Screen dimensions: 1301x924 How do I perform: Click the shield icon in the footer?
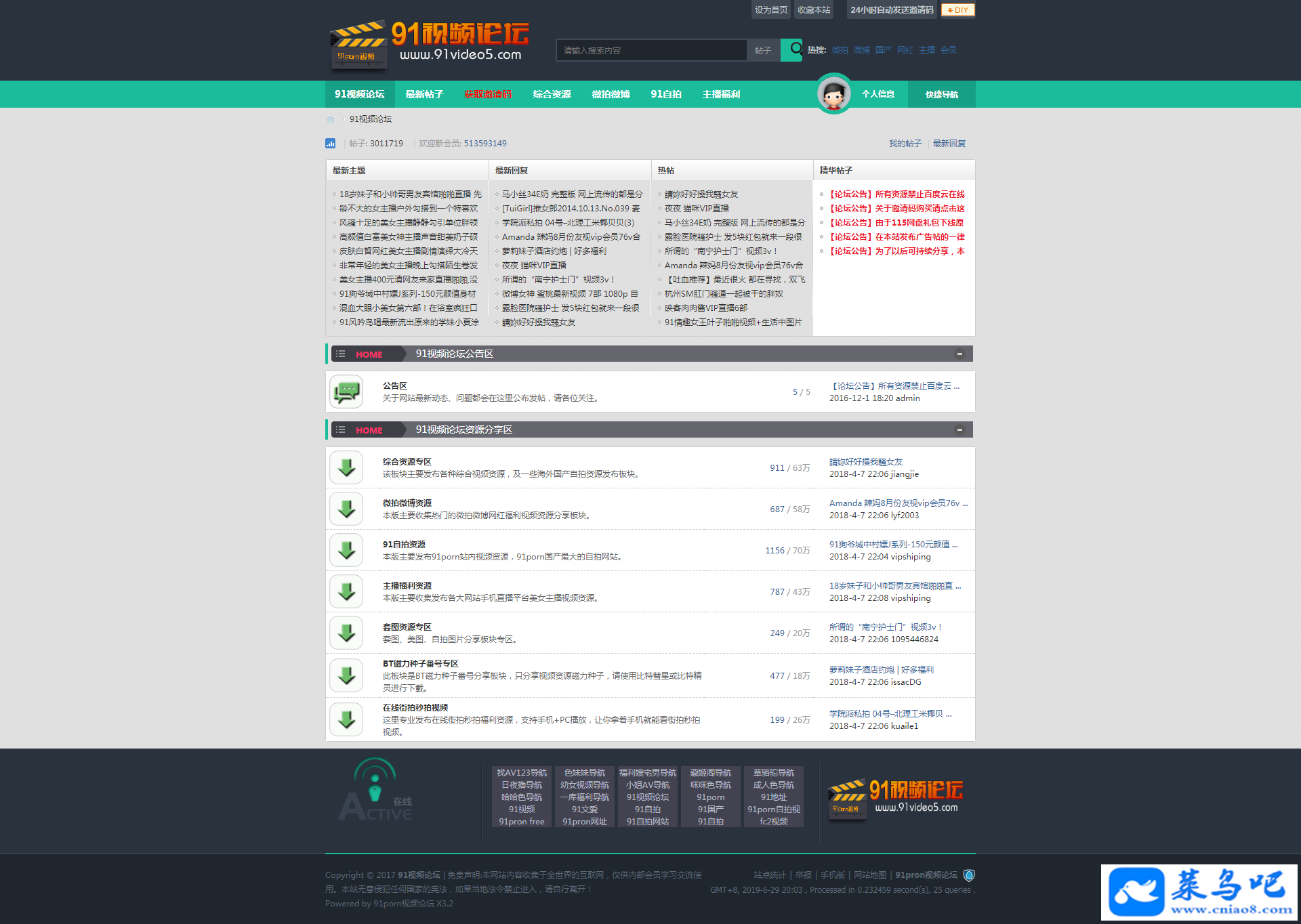point(969,875)
